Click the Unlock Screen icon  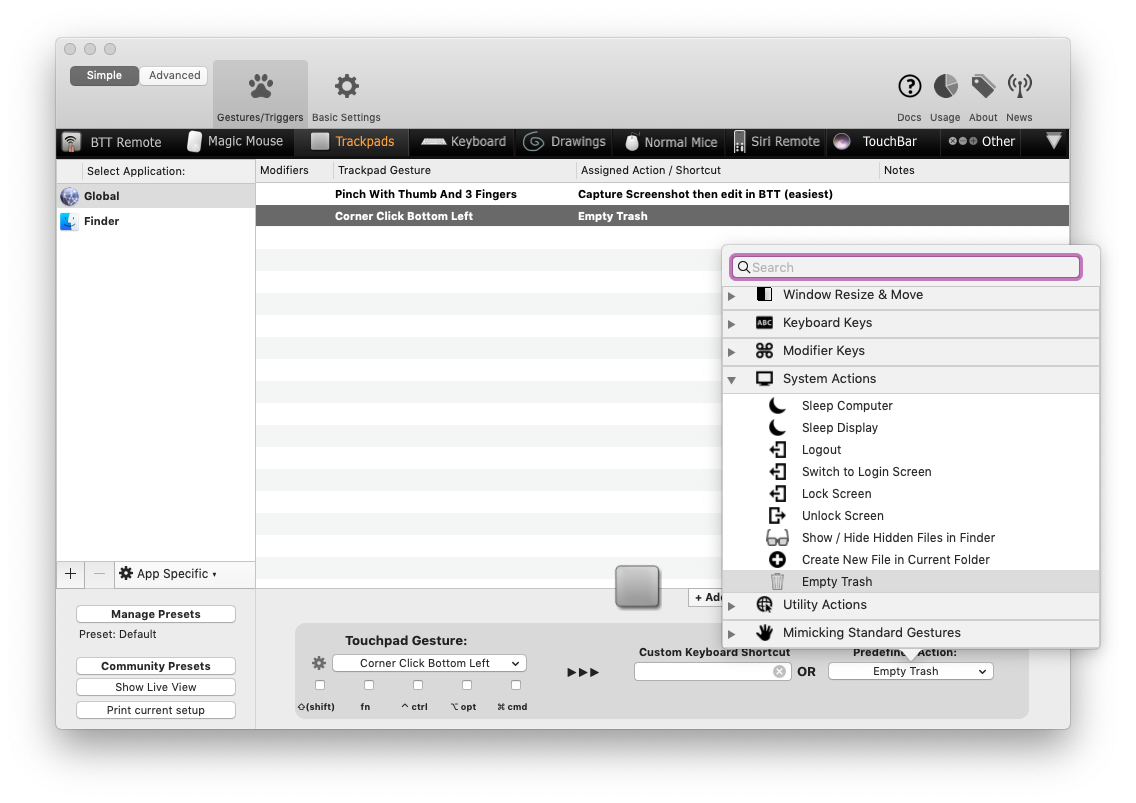777,515
